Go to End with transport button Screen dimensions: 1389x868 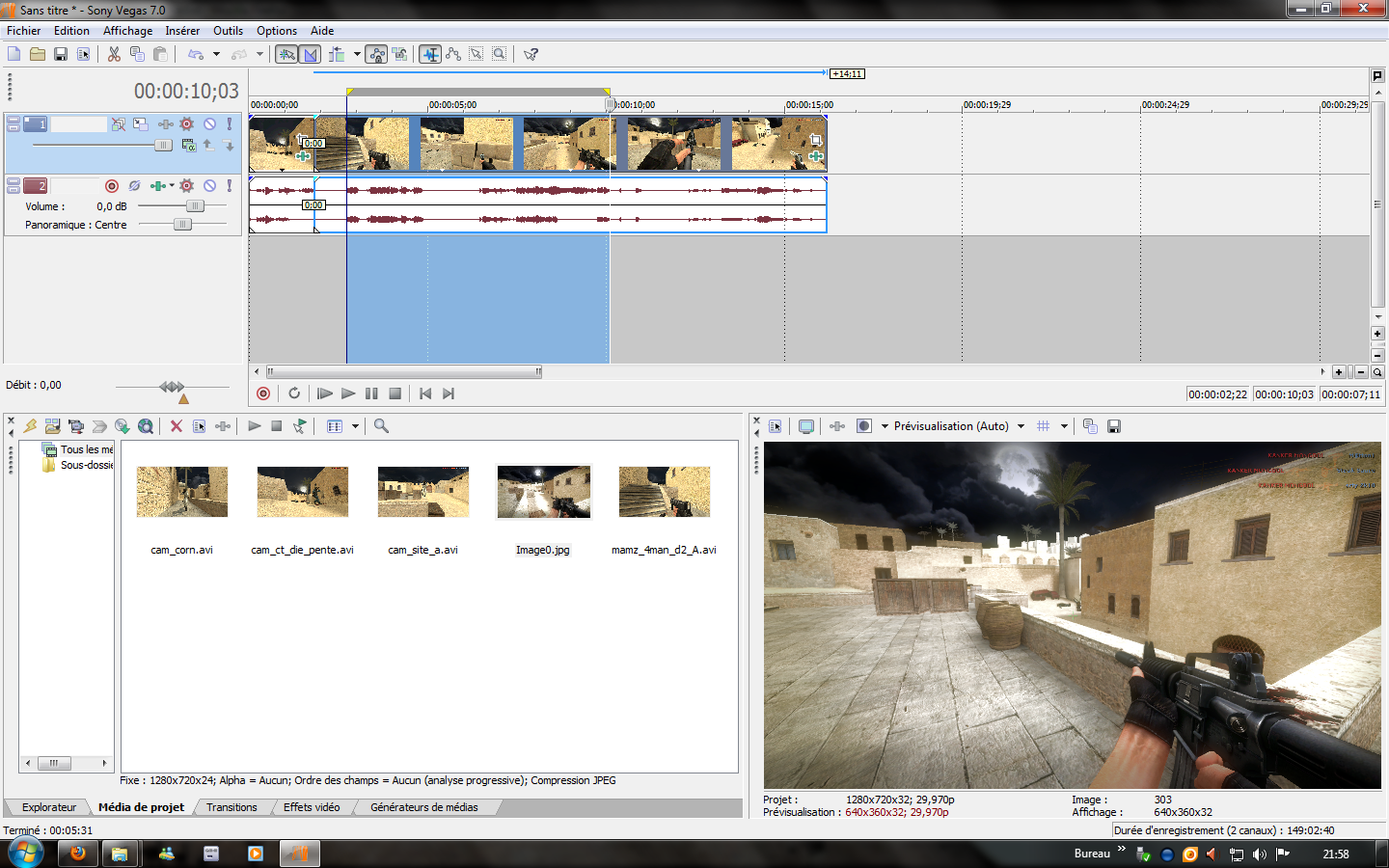(449, 393)
